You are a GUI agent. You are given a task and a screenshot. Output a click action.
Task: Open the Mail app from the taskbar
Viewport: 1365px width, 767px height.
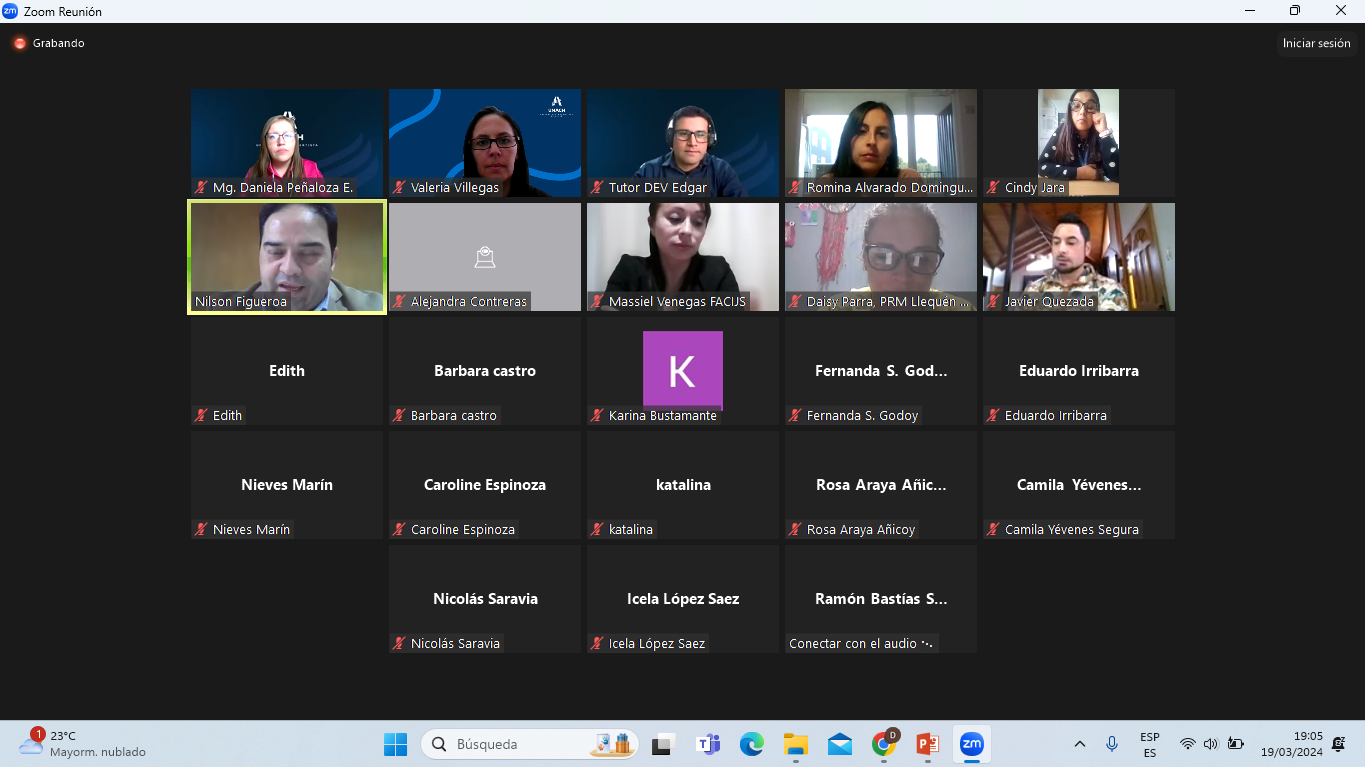840,744
